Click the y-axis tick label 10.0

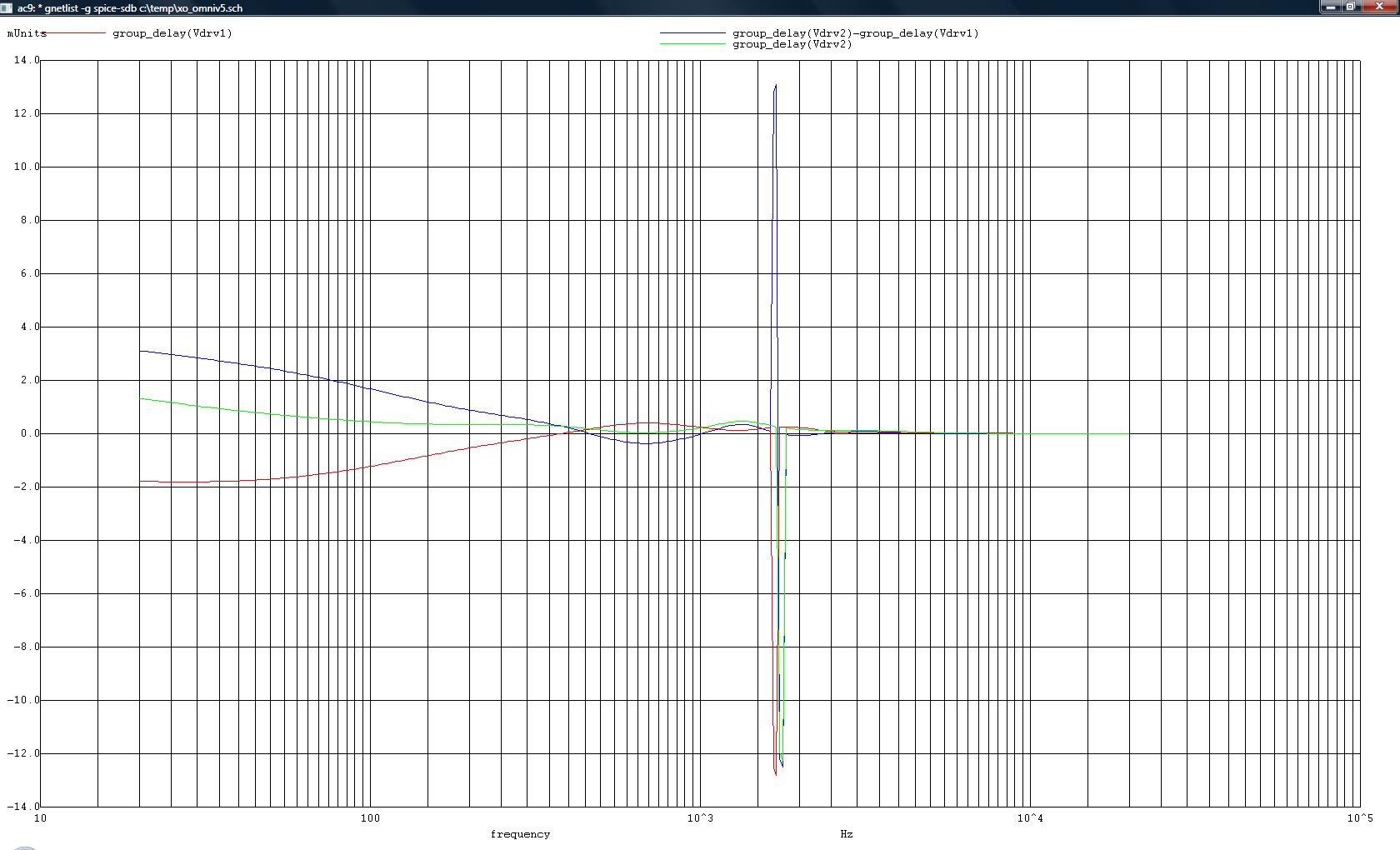(x=27, y=167)
